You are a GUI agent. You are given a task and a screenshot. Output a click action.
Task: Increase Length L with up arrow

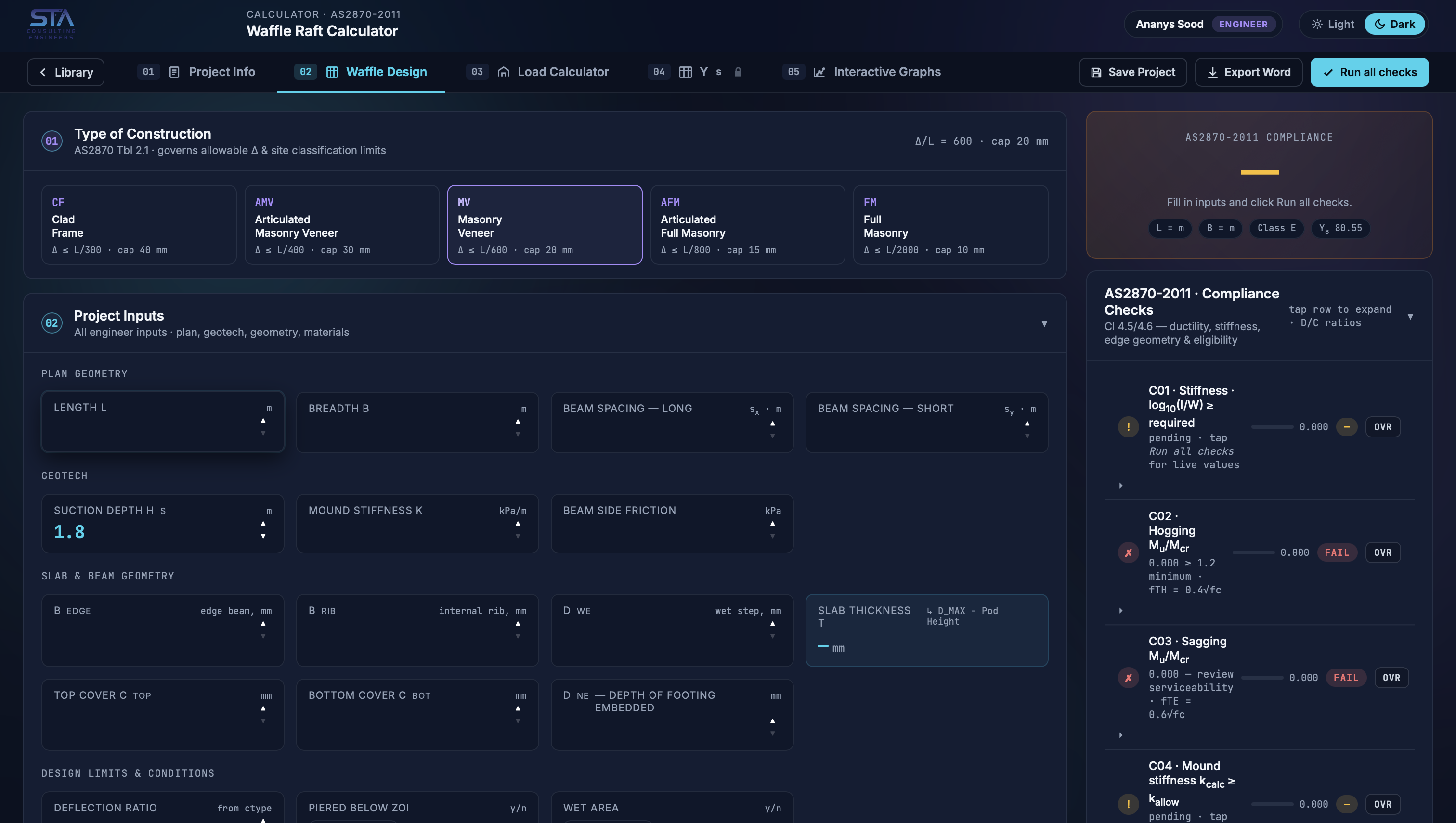coord(263,421)
